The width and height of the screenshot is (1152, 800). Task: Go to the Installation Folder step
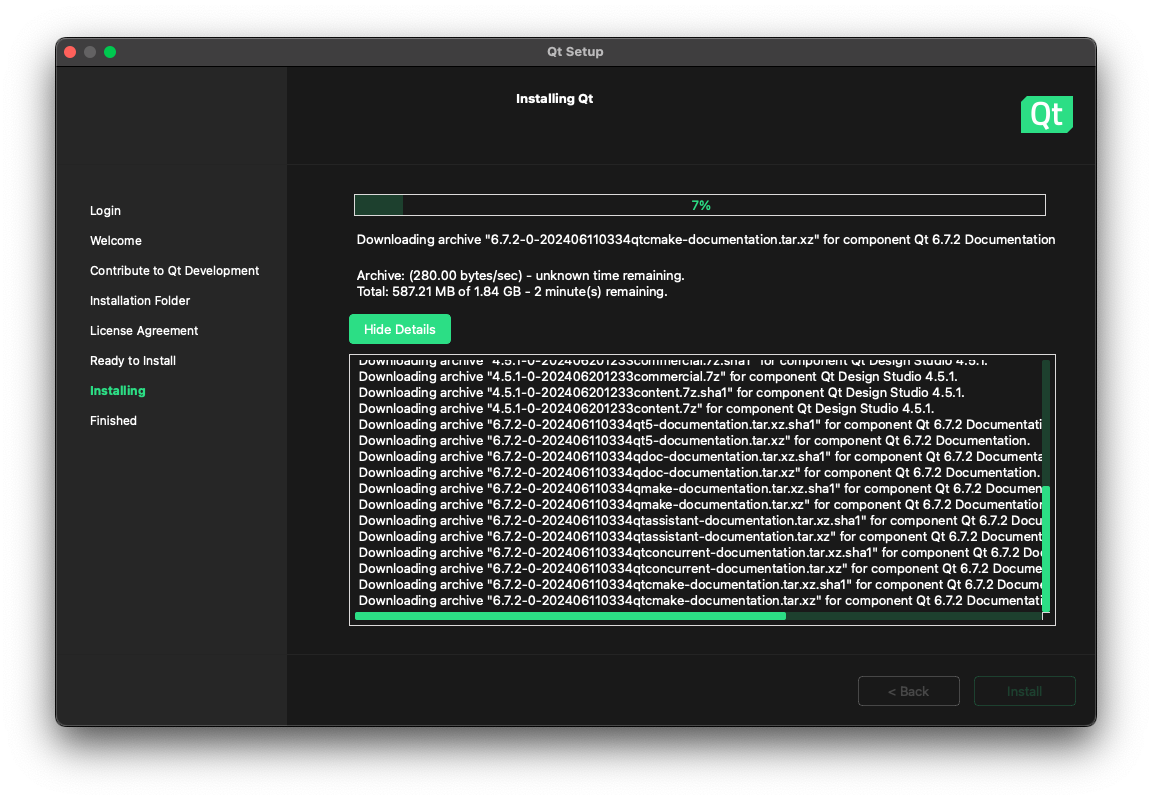click(x=140, y=301)
